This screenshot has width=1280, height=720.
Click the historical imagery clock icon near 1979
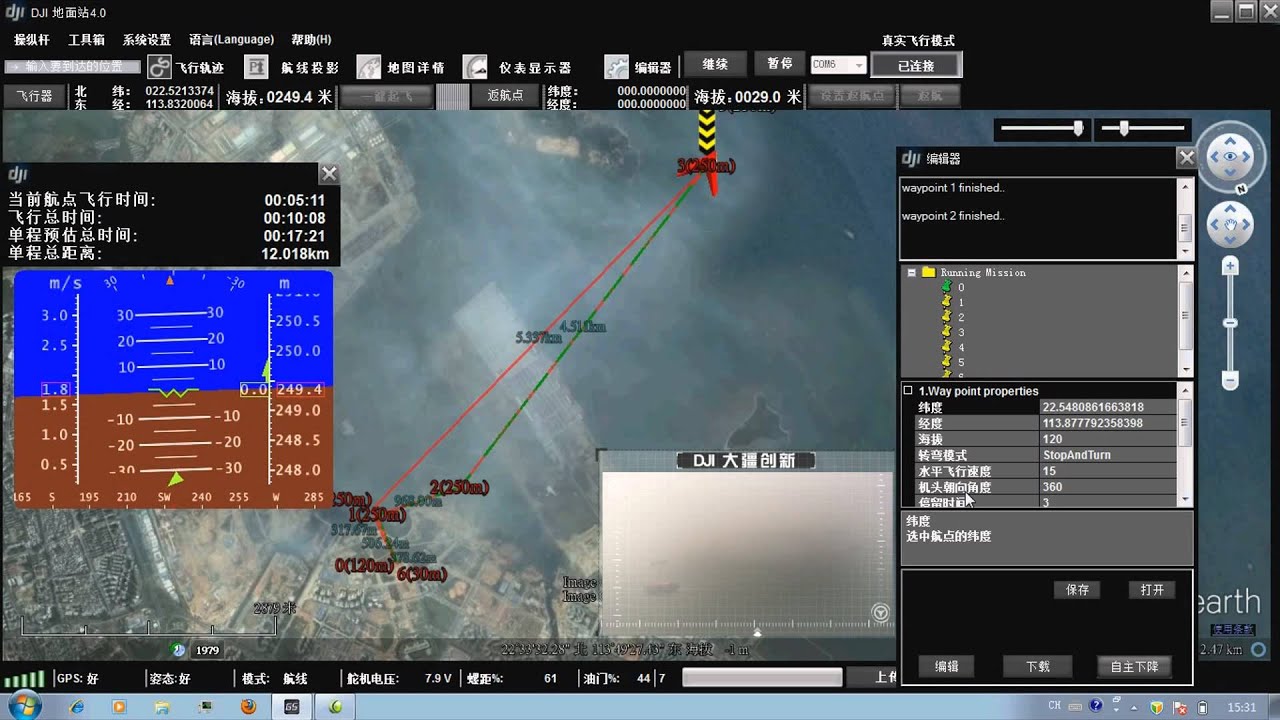tap(179, 650)
